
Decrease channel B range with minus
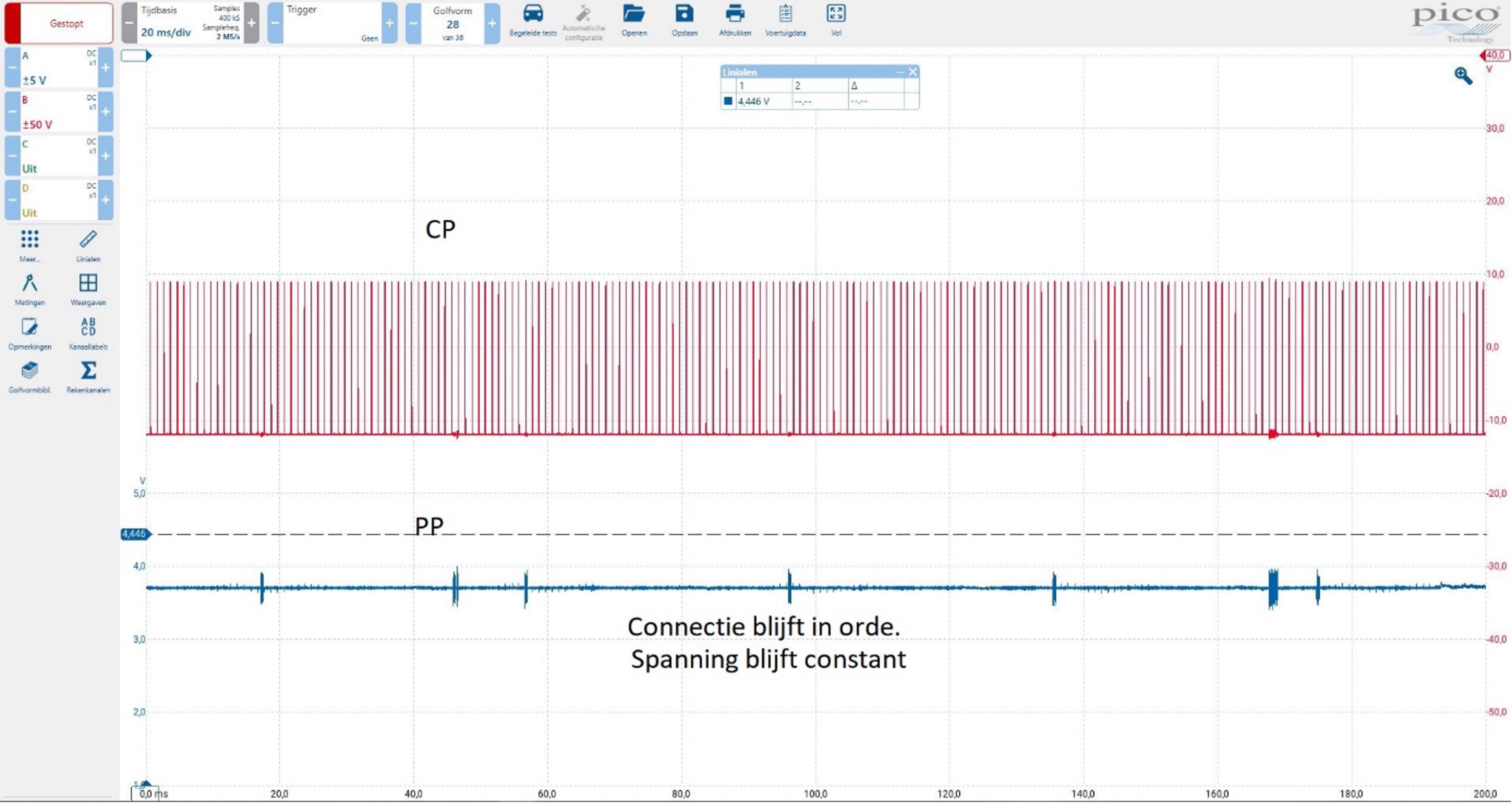(12, 112)
